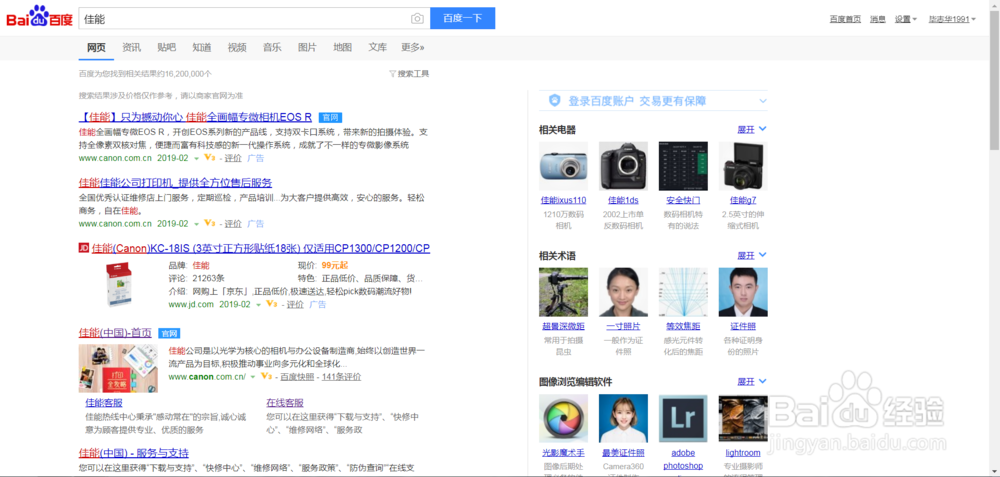Open 百度快照 cached page link
This screenshot has width=1000, height=477.
click(x=297, y=378)
